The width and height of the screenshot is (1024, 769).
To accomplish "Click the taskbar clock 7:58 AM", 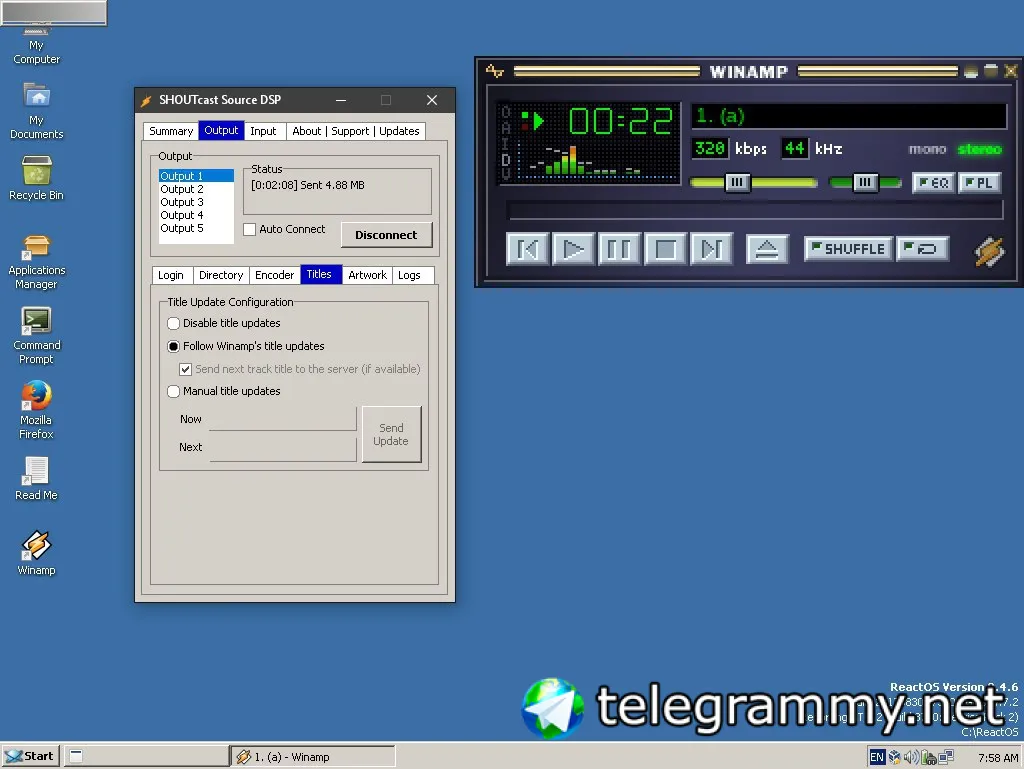I will [x=998, y=758].
